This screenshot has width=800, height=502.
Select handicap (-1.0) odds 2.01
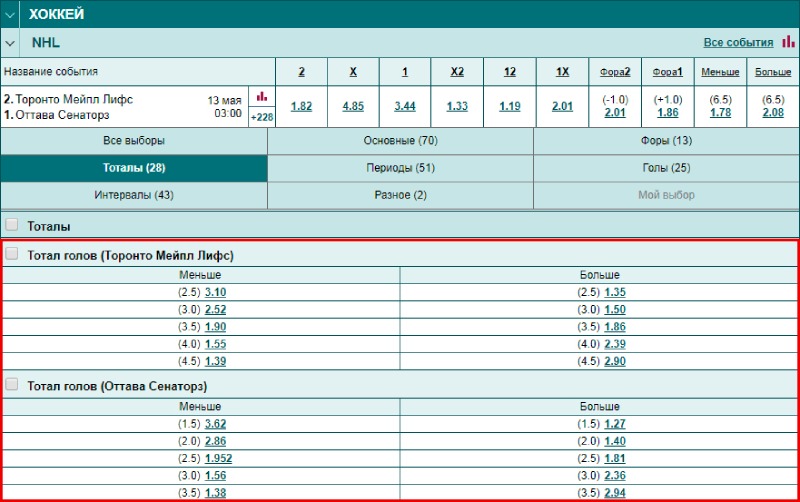[615, 112]
